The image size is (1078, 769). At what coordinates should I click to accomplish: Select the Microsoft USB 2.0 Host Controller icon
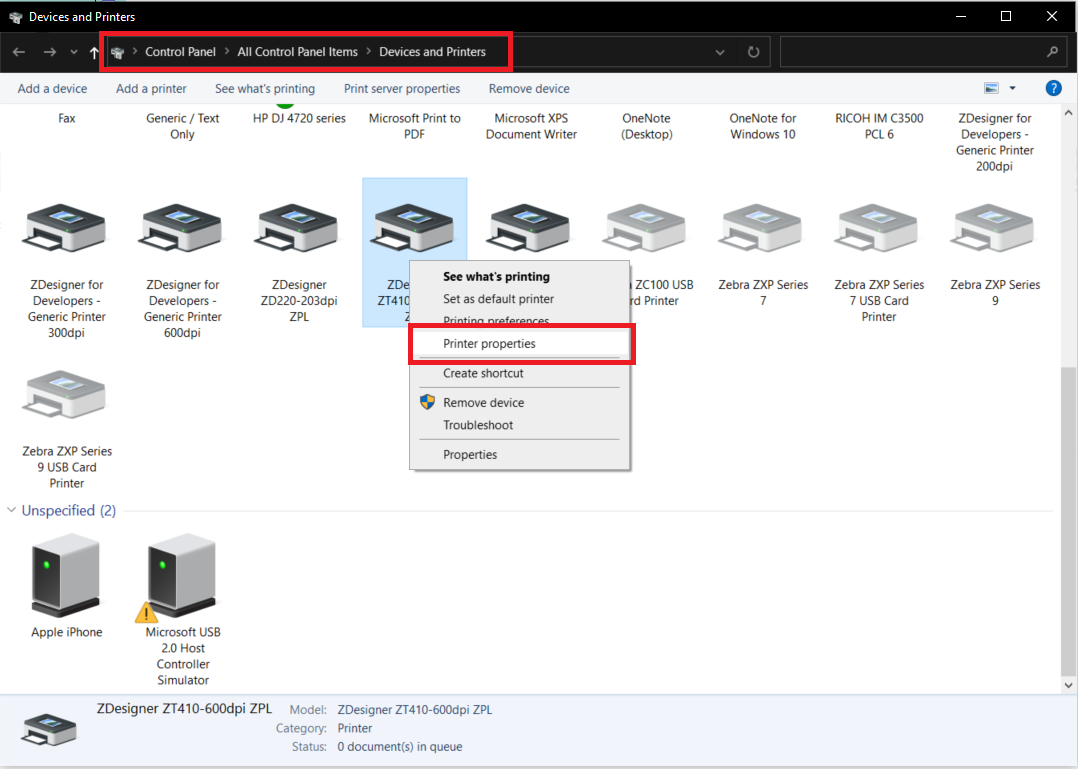point(182,576)
